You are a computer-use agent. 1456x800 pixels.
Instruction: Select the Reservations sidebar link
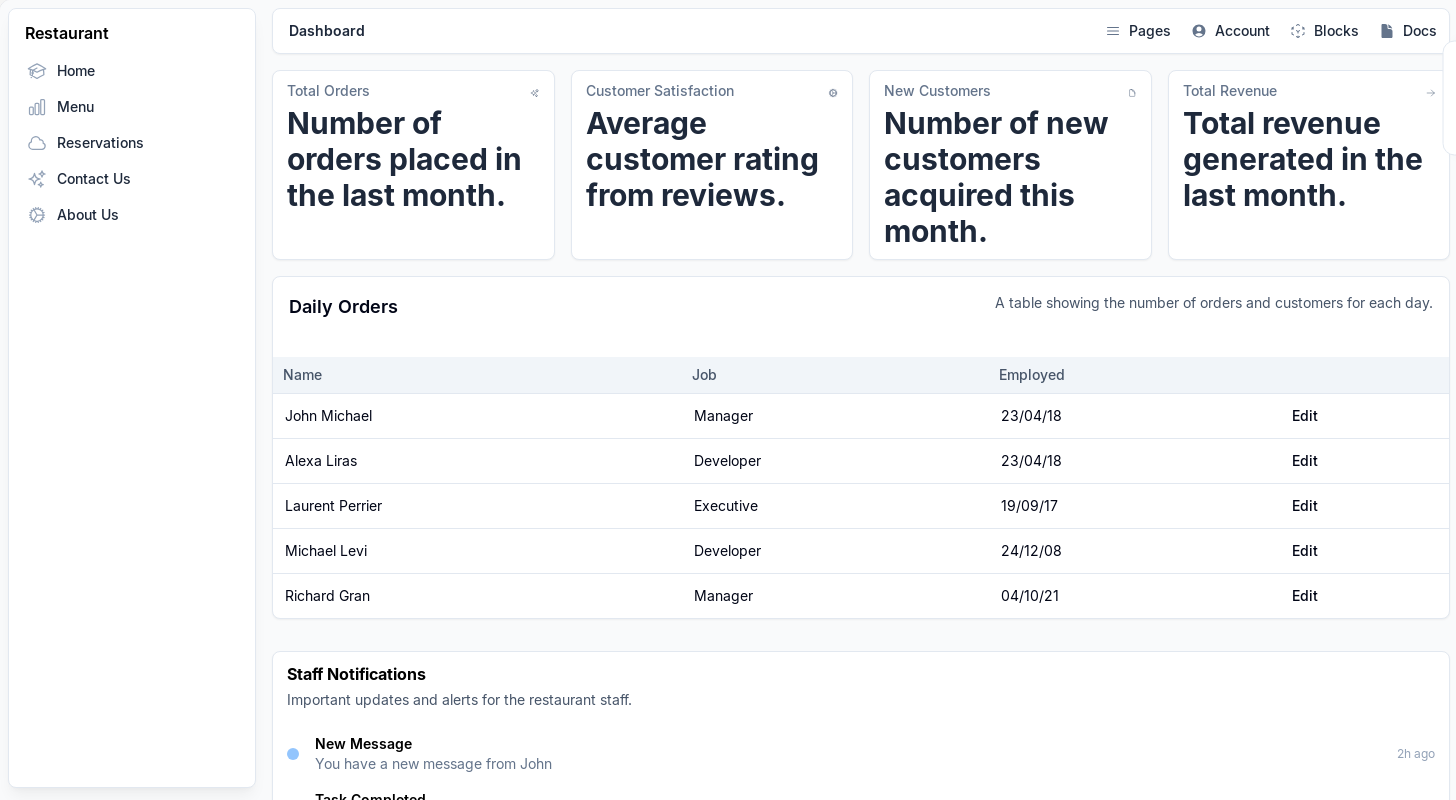point(100,143)
